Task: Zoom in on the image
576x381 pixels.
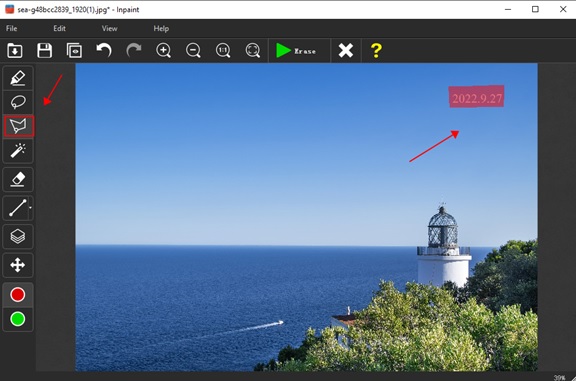Action: (x=163, y=50)
